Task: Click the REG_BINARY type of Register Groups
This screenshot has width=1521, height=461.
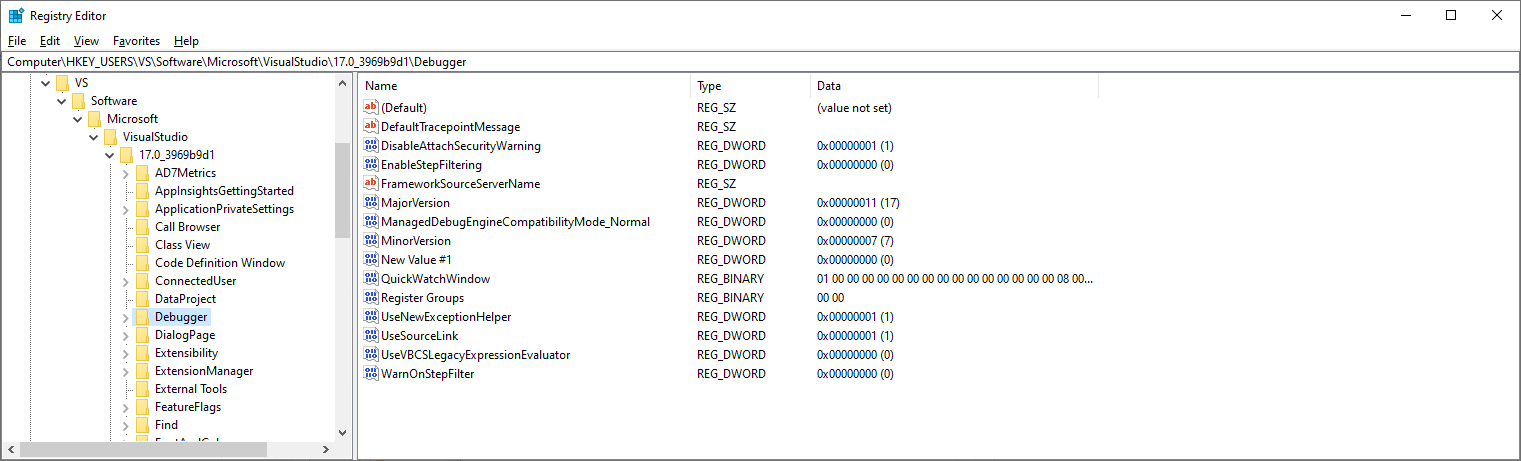Action: 730,297
